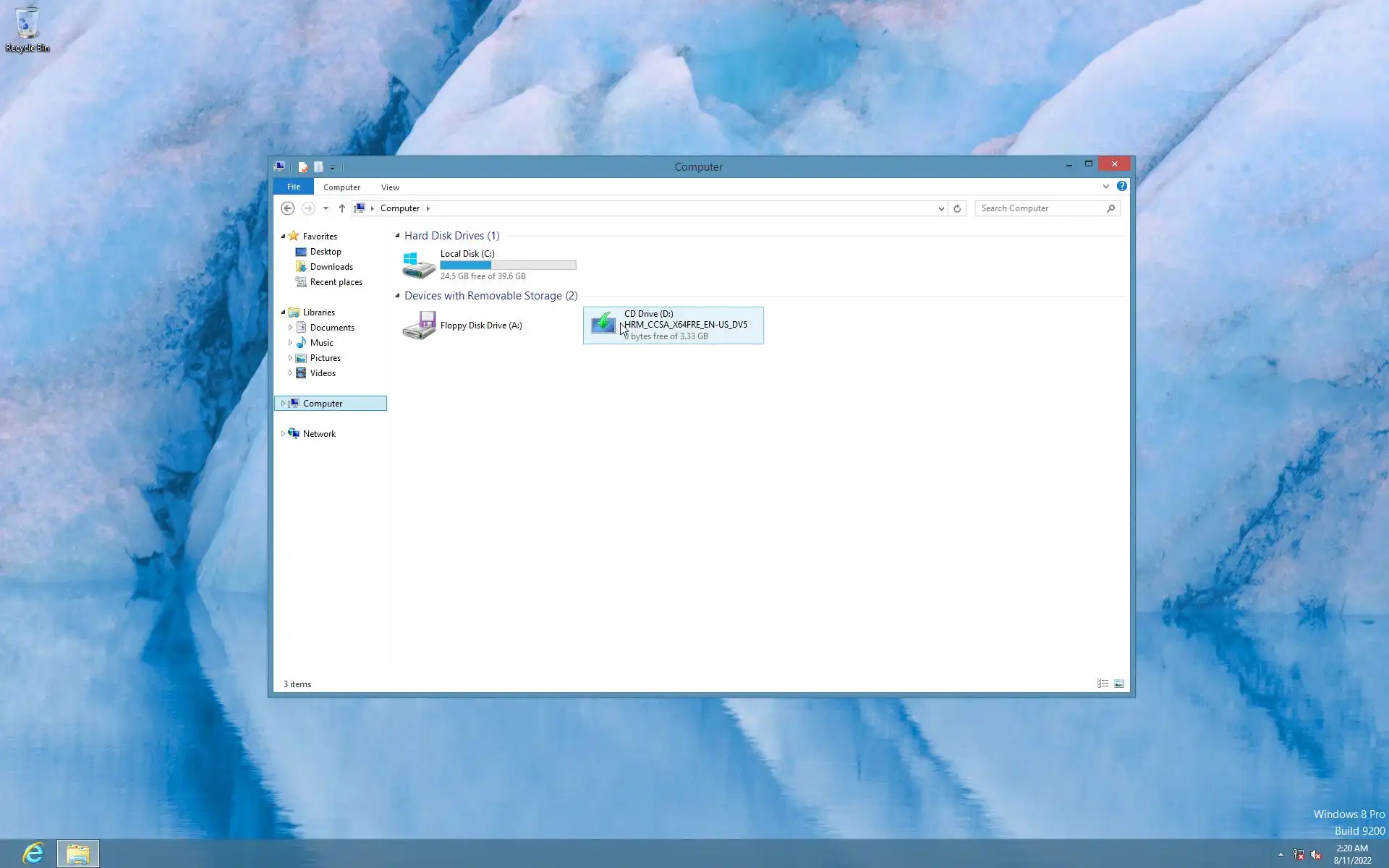The image size is (1389, 868).
Task: Open Downloads in Favorites
Action: point(331,267)
